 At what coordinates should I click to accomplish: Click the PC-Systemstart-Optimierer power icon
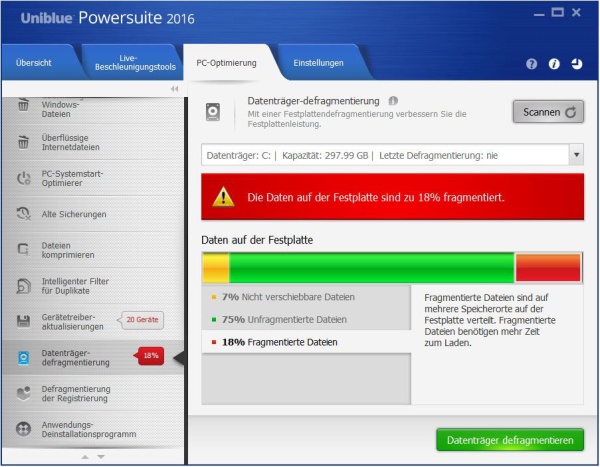click(24, 178)
